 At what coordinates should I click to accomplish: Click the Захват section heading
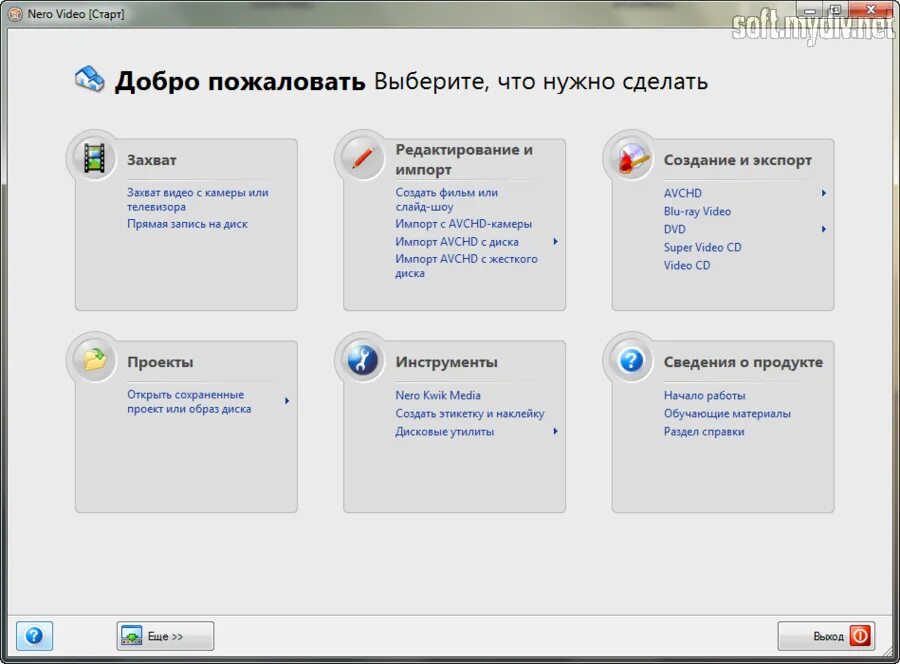(152, 160)
